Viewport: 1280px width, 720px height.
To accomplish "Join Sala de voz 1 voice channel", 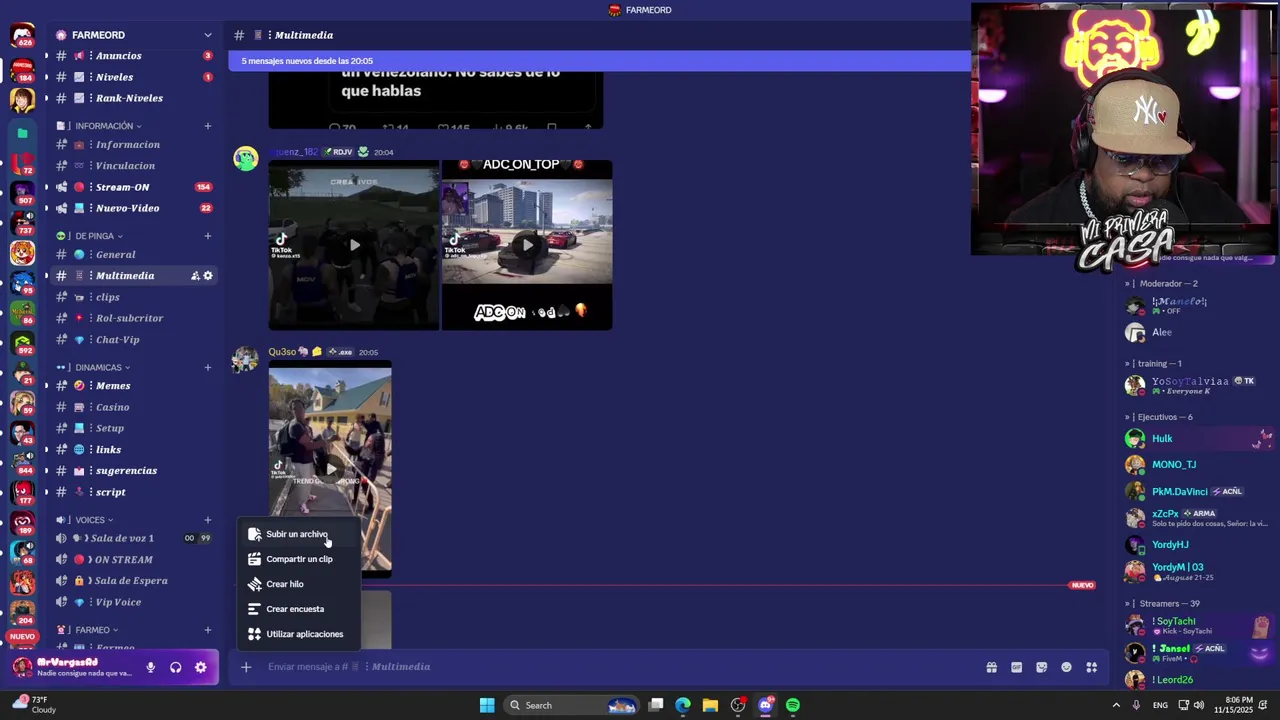I will pyautogui.click(x=135, y=538).
